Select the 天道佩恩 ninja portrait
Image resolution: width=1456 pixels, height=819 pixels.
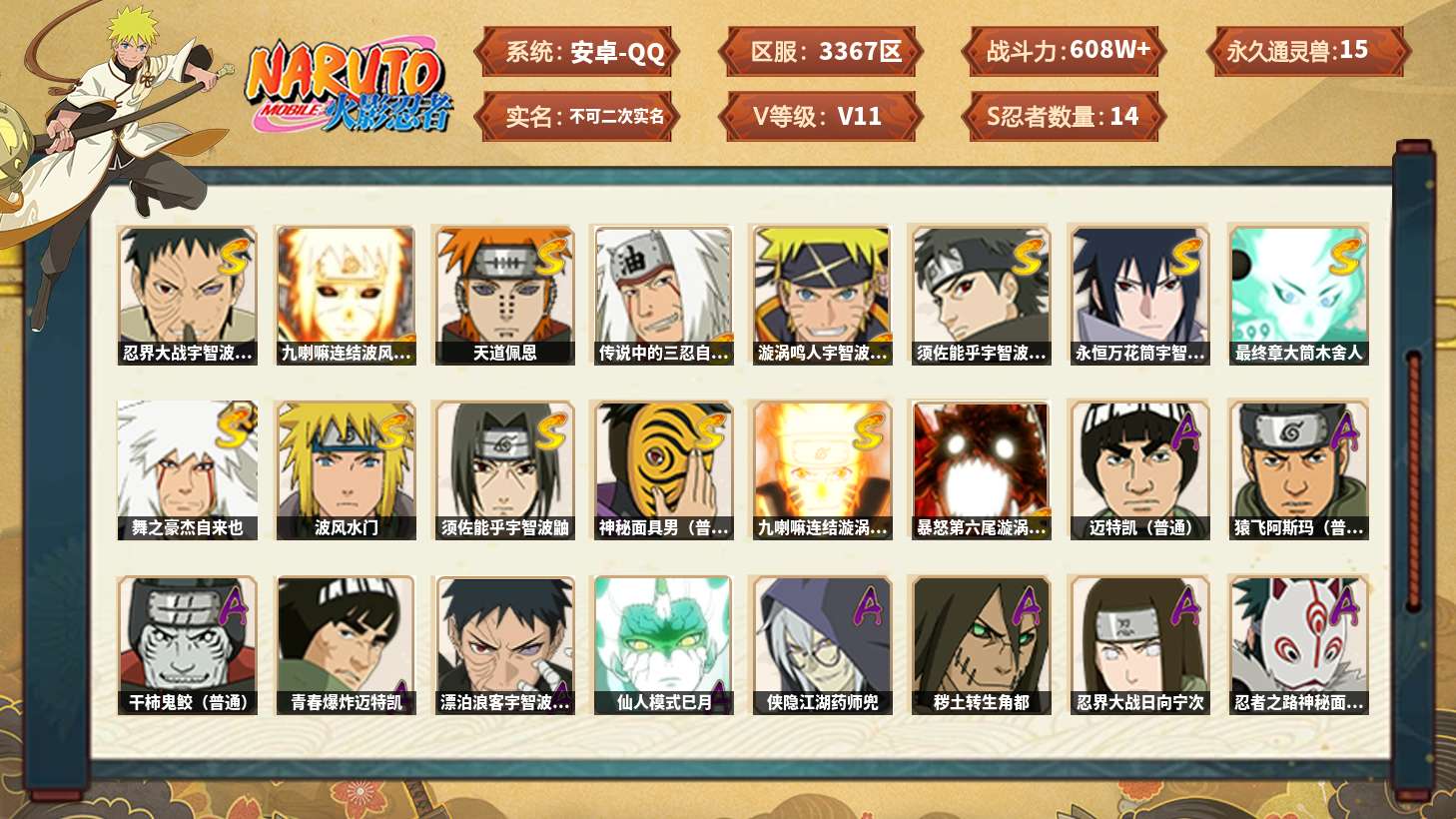[505, 295]
